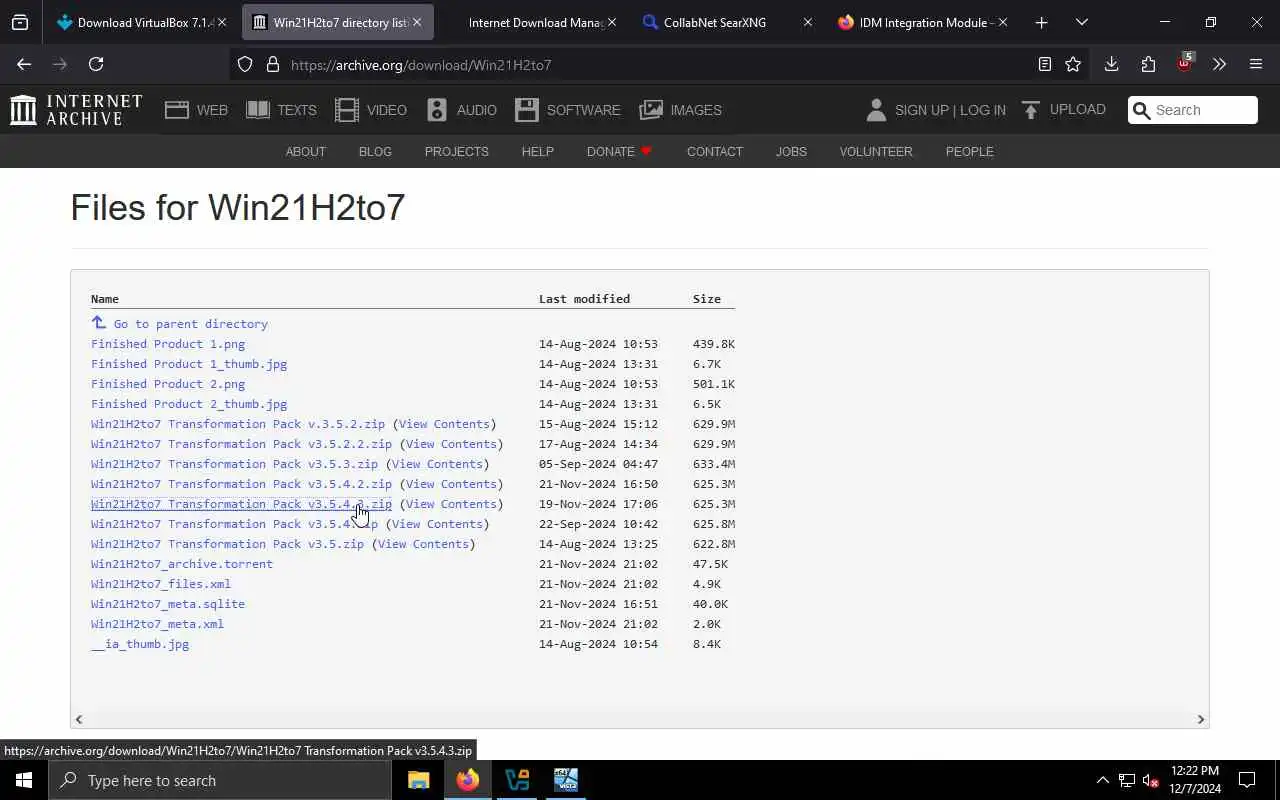Download Transformation Pack v3.5.zip

pyautogui.click(x=227, y=544)
